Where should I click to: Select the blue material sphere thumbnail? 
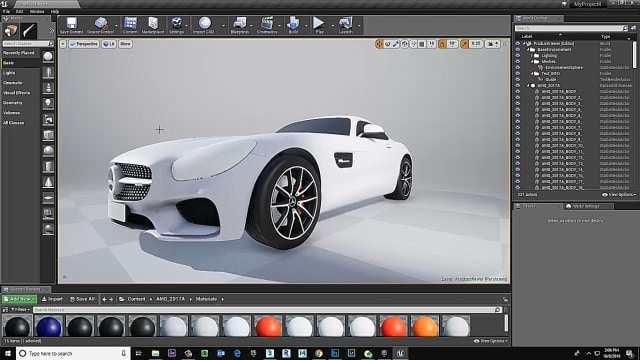[x=49, y=327]
